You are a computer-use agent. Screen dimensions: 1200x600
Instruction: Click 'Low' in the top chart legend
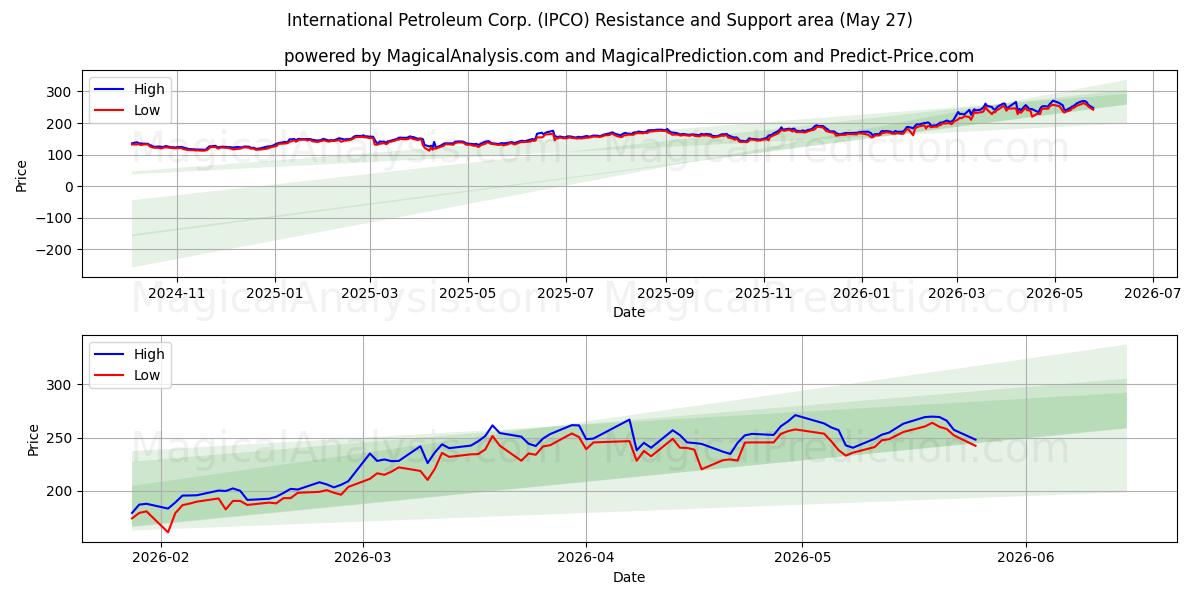[147, 110]
